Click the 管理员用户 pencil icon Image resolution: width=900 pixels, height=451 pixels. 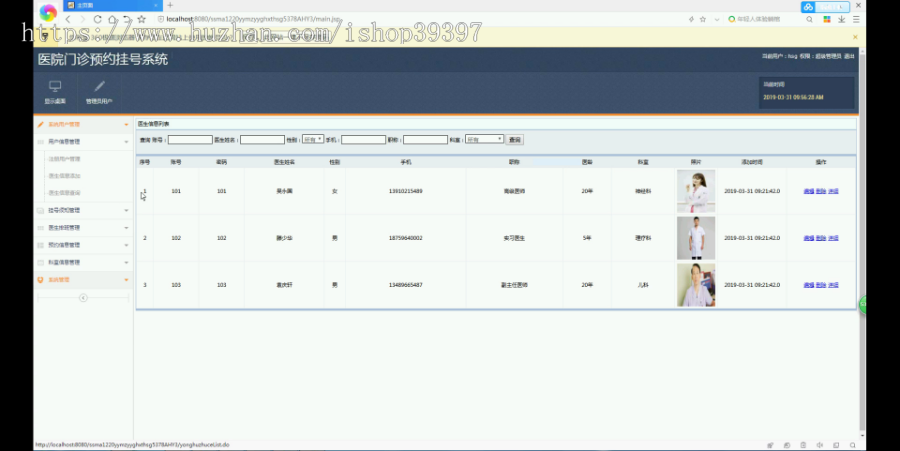(x=99, y=86)
